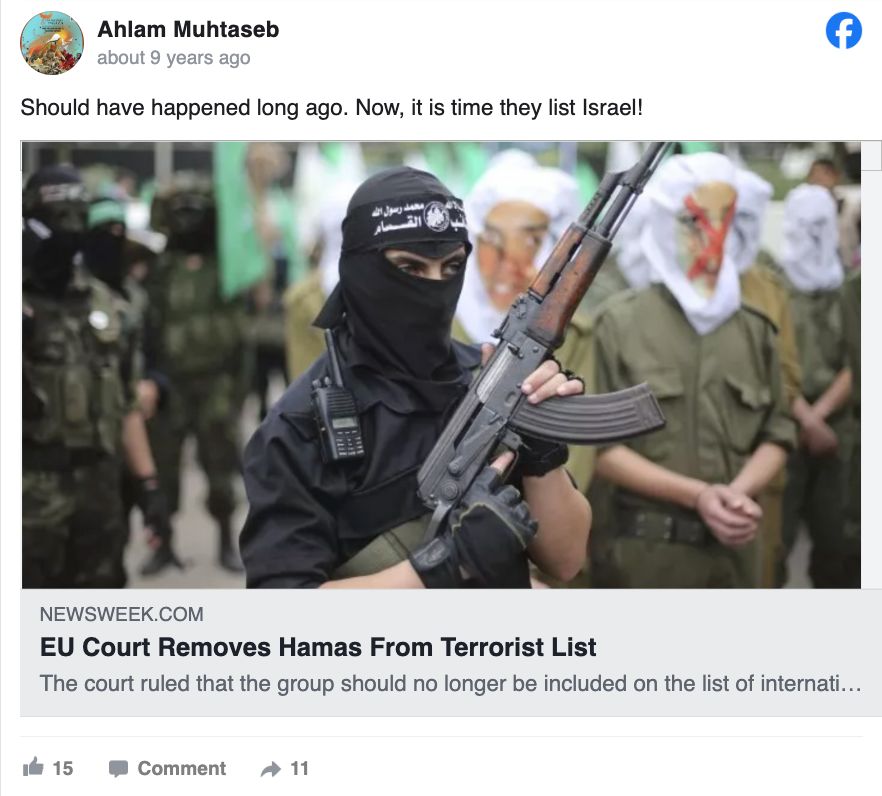View the 11 shares count
The width and height of the screenshot is (882, 796).
299,768
